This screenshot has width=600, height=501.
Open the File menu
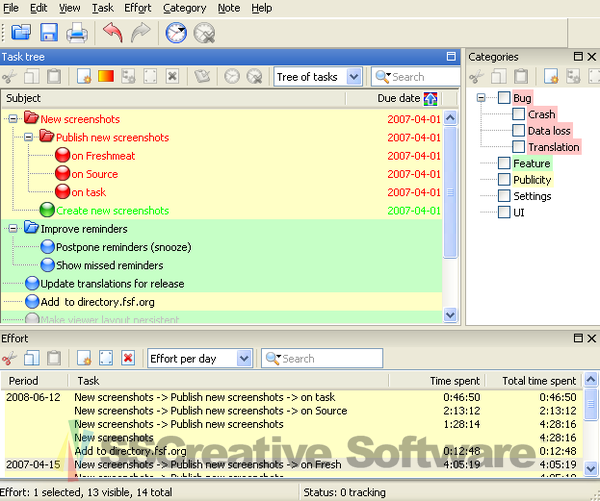(11, 8)
